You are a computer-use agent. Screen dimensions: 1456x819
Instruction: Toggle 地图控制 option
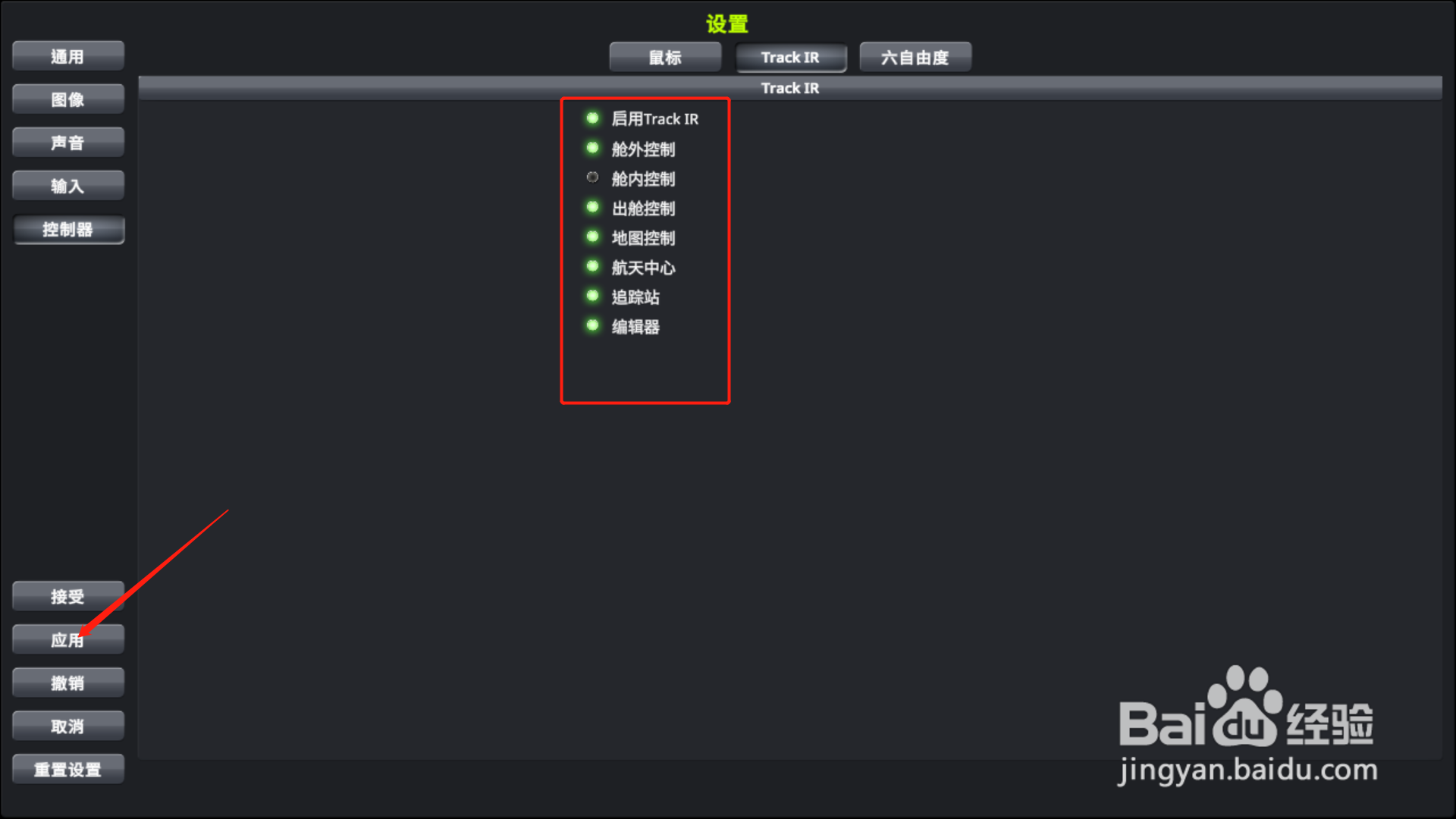coord(592,237)
